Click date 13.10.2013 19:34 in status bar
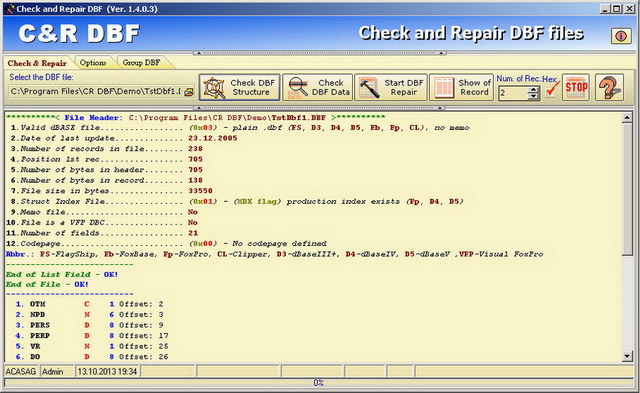Image resolution: width=640 pixels, height=393 pixels. pos(107,371)
